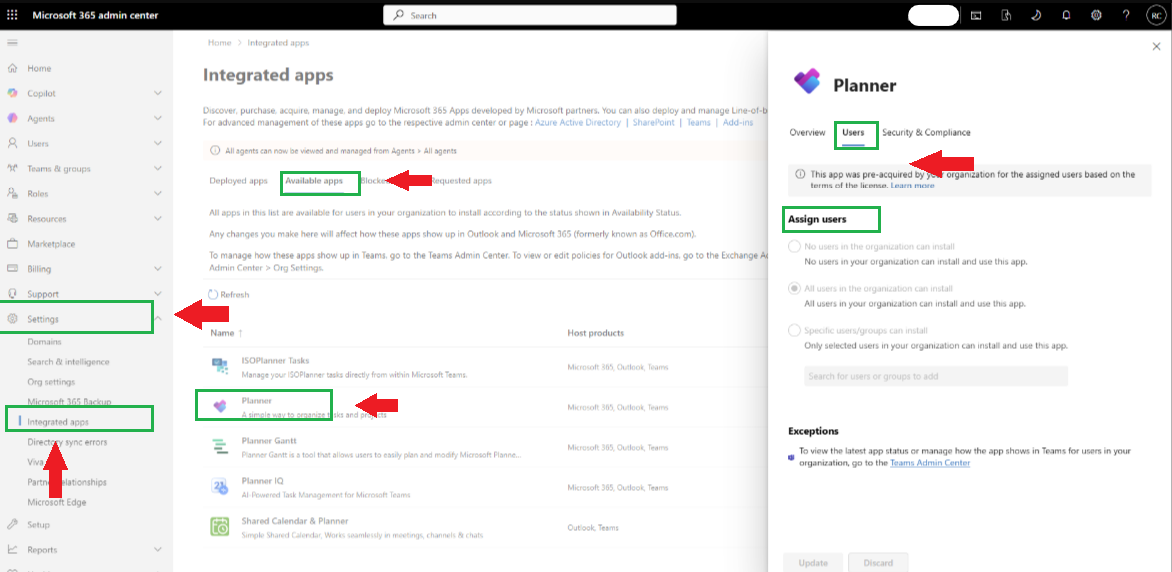
Task: Expand the Reports menu chevron
Action: (x=158, y=550)
